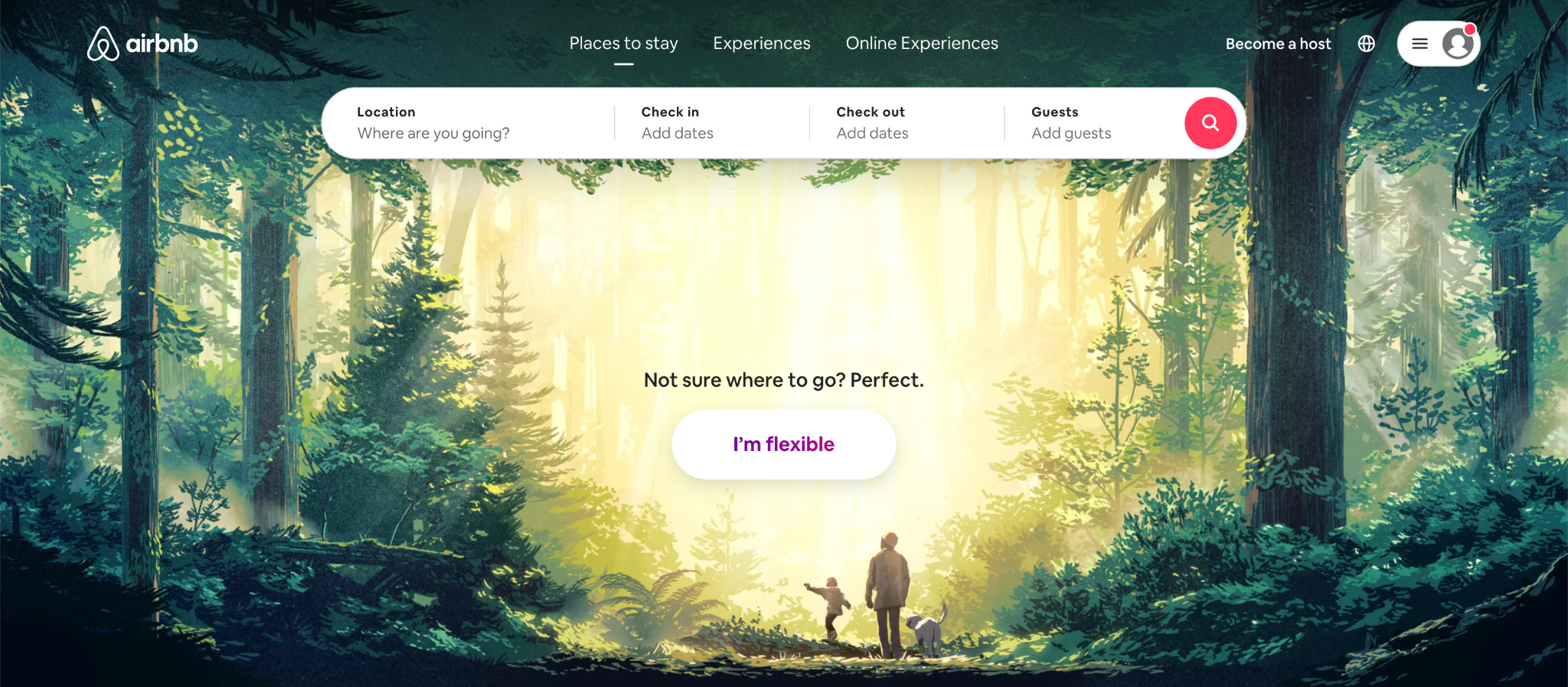Open the language globe selector
Viewport: 1568px width, 687px height.
(x=1367, y=44)
